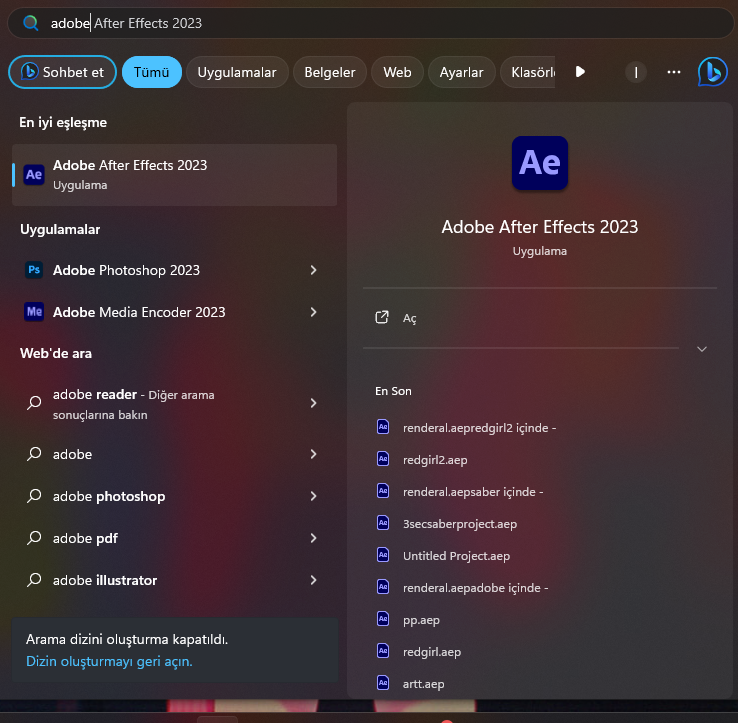Click file icon next to renderal.aepsaber

383,491
